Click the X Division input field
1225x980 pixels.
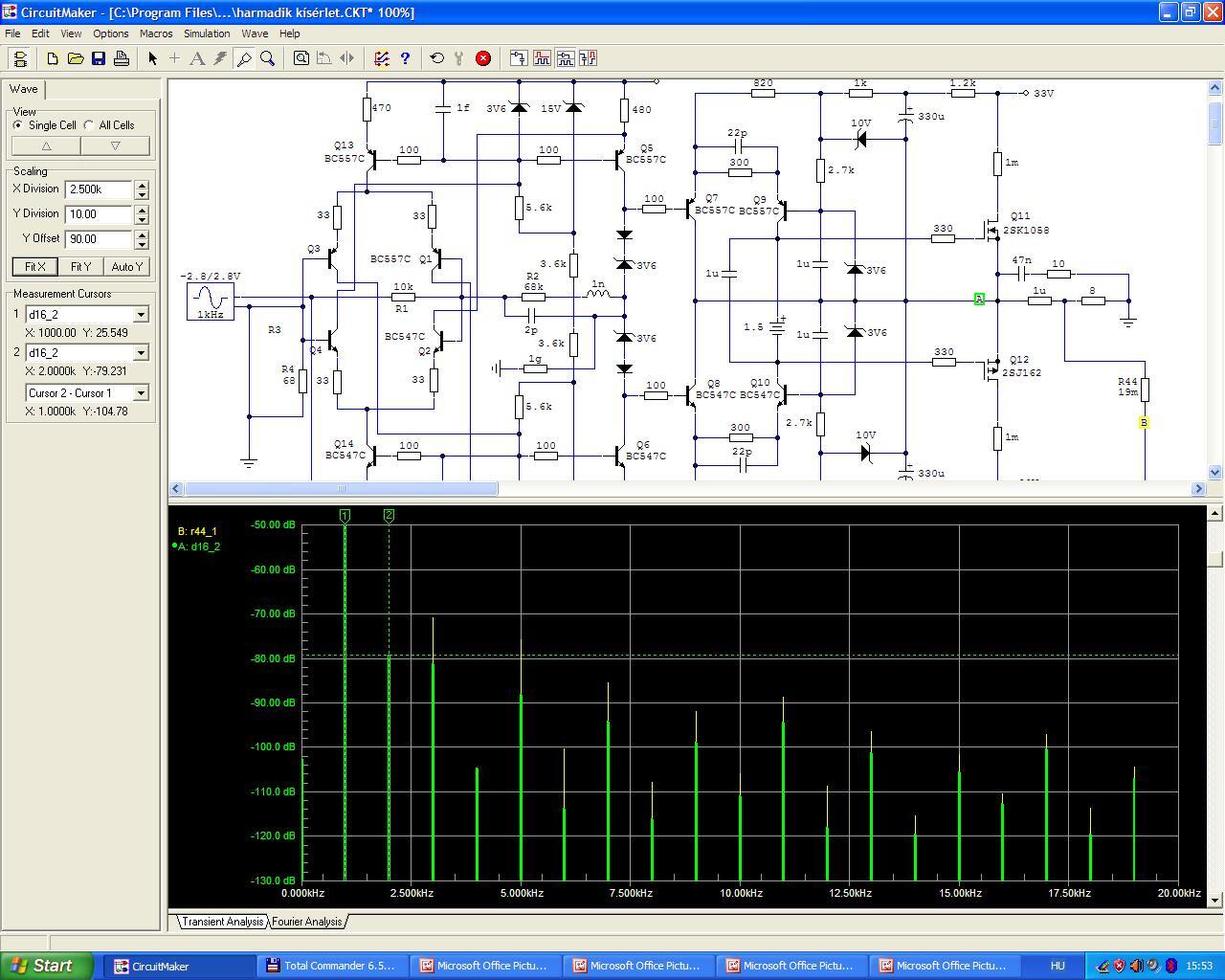click(x=99, y=189)
